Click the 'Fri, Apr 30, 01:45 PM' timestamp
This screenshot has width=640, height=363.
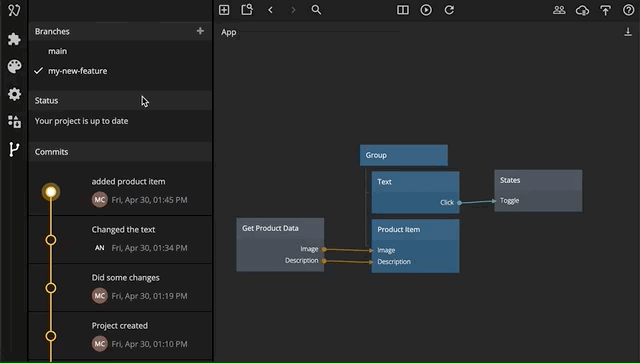point(149,200)
